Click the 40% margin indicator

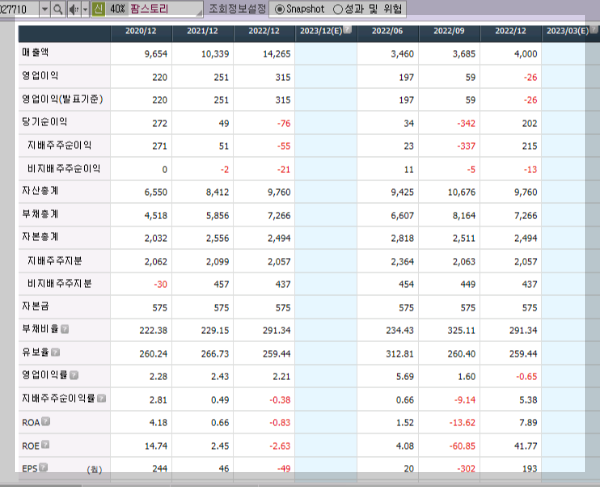[117, 9]
